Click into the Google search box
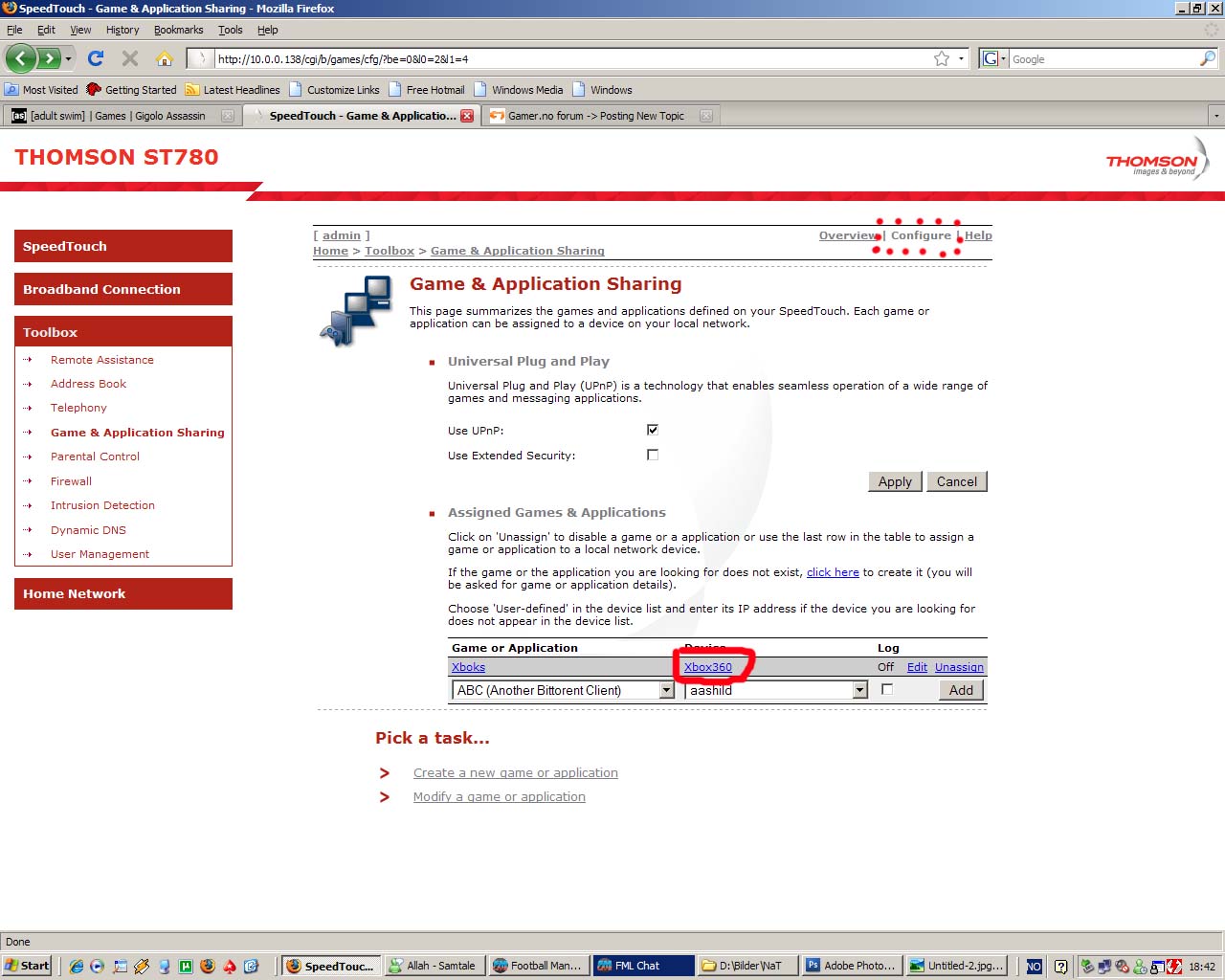 point(1103,58)
